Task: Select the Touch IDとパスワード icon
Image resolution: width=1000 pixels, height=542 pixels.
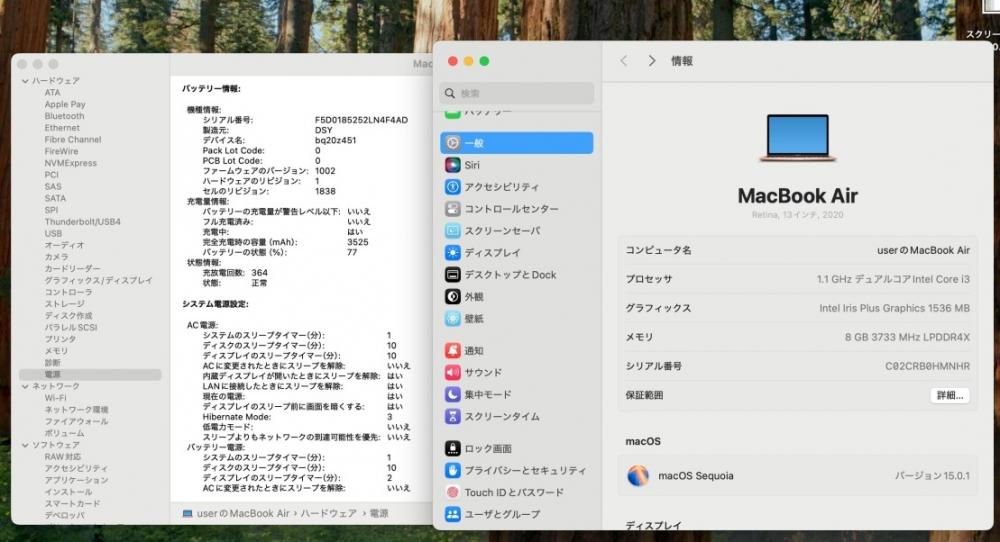Action: coord(453,492)
